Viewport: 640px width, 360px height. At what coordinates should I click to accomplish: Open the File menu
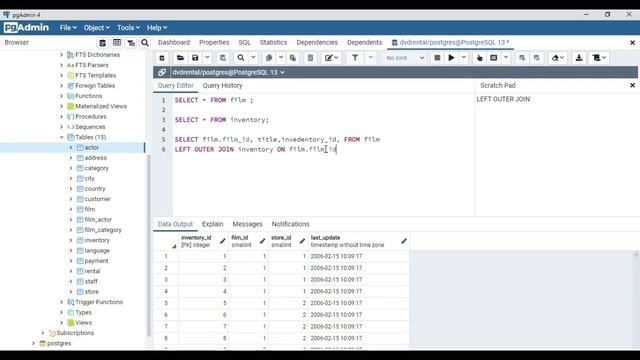point(68,28)
